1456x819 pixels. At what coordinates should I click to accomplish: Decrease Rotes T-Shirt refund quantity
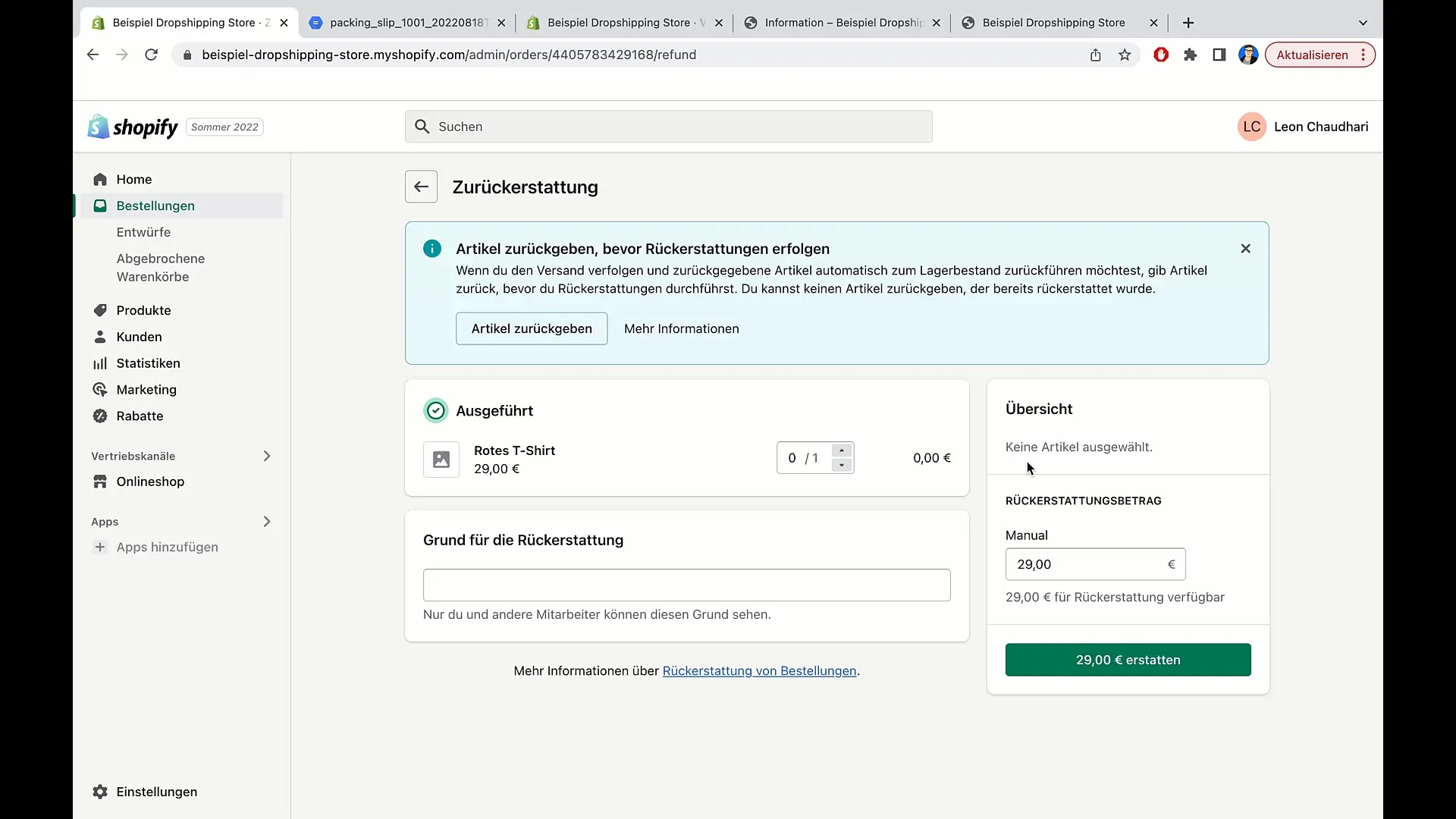[842, 465]
